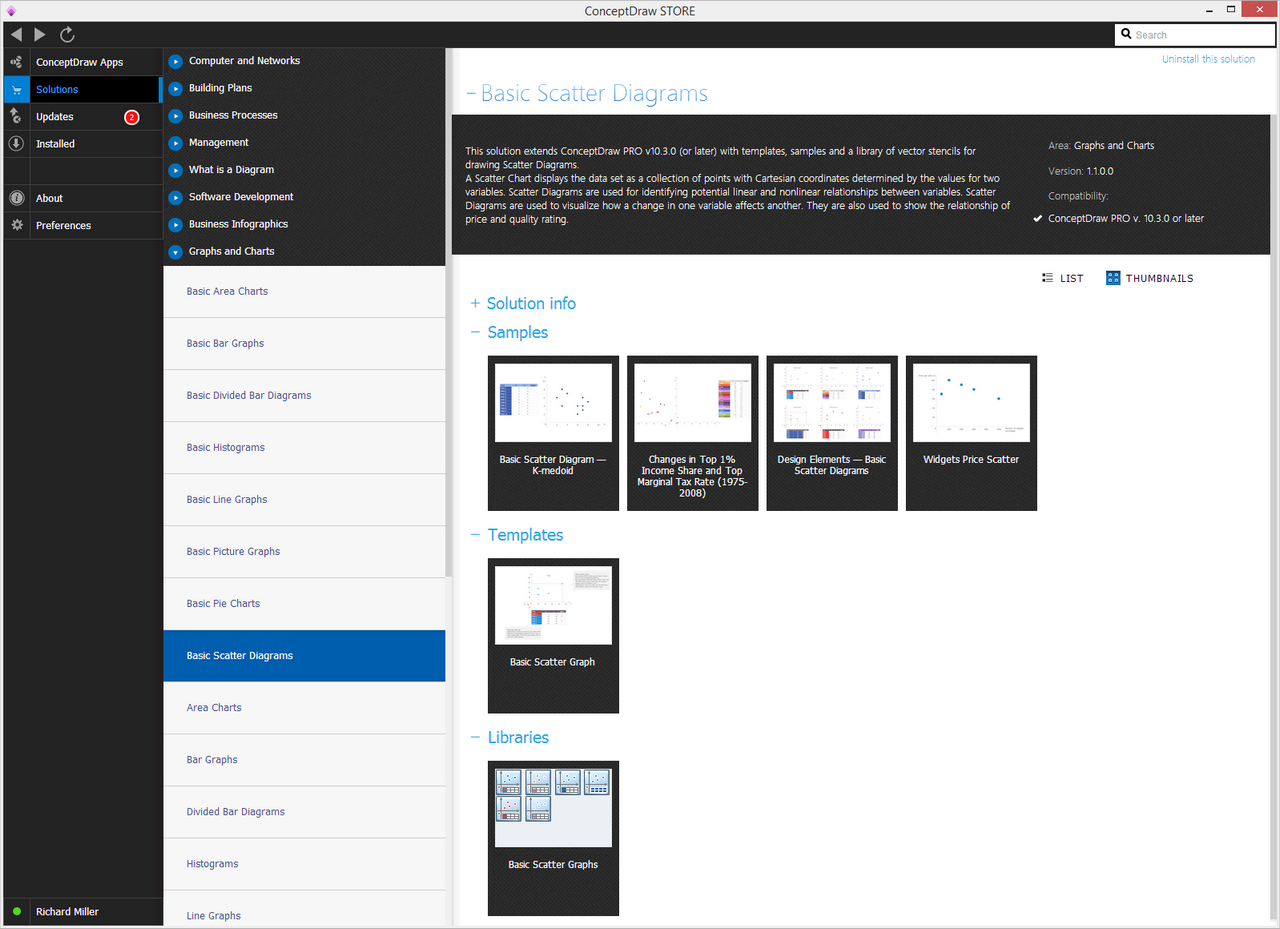The width and height of the screenshot is (1280, 929).
Task: Open Changes in Top 1% Income Share sample
Action: tap(692, 433)
